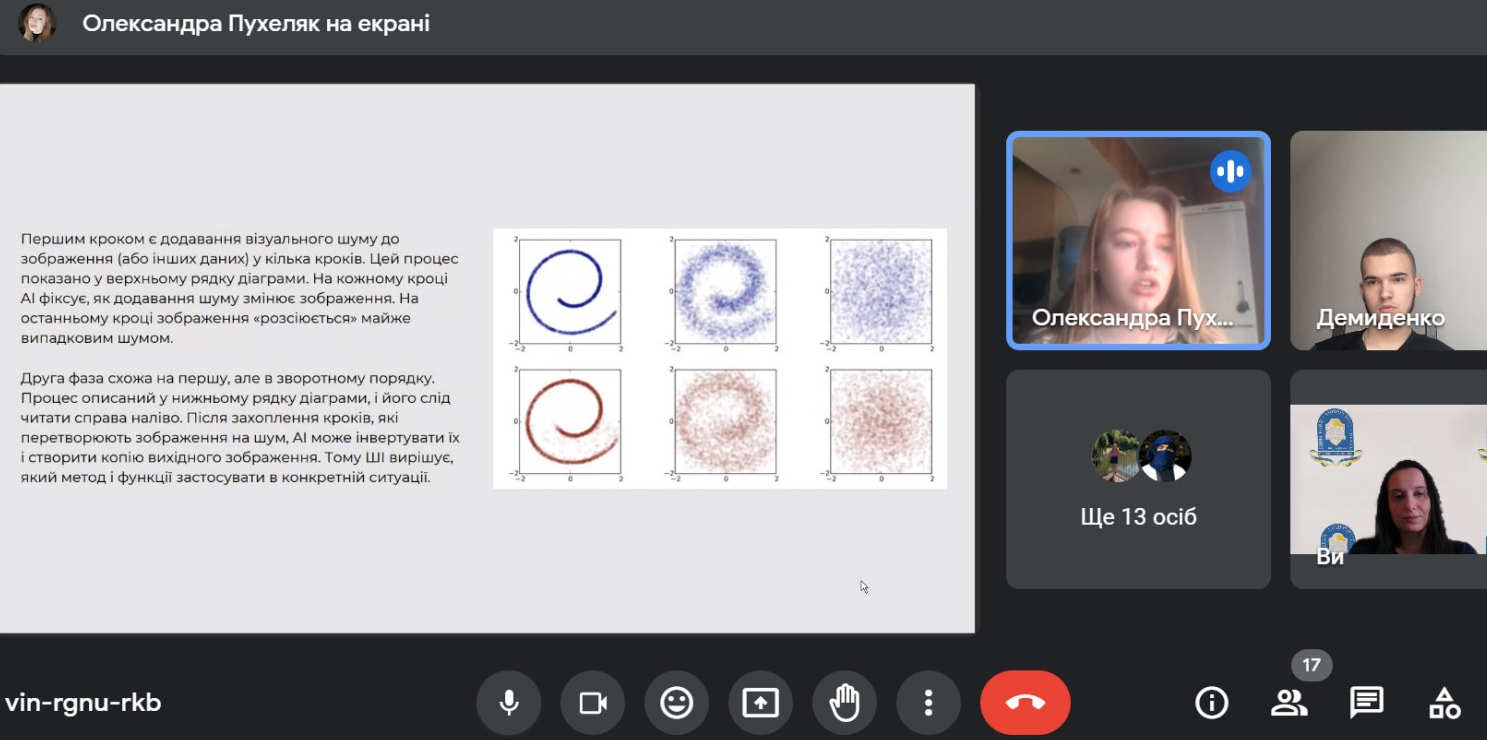The image size is (1487, 740).
Task: Select Демиденко's video tile
Action: pyautogui.click(x=1388, y=240)
